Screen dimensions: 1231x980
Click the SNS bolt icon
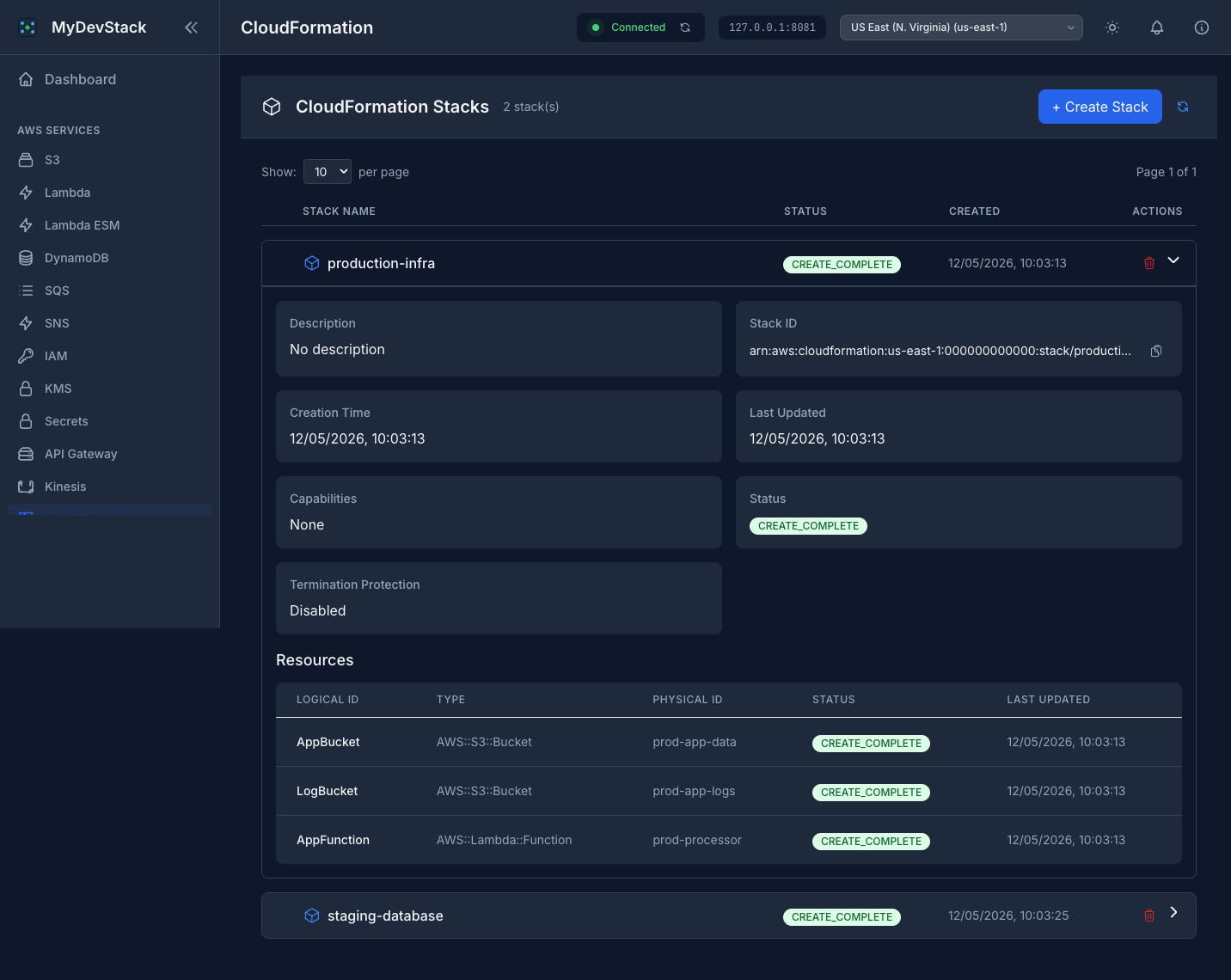click(26, 323)
